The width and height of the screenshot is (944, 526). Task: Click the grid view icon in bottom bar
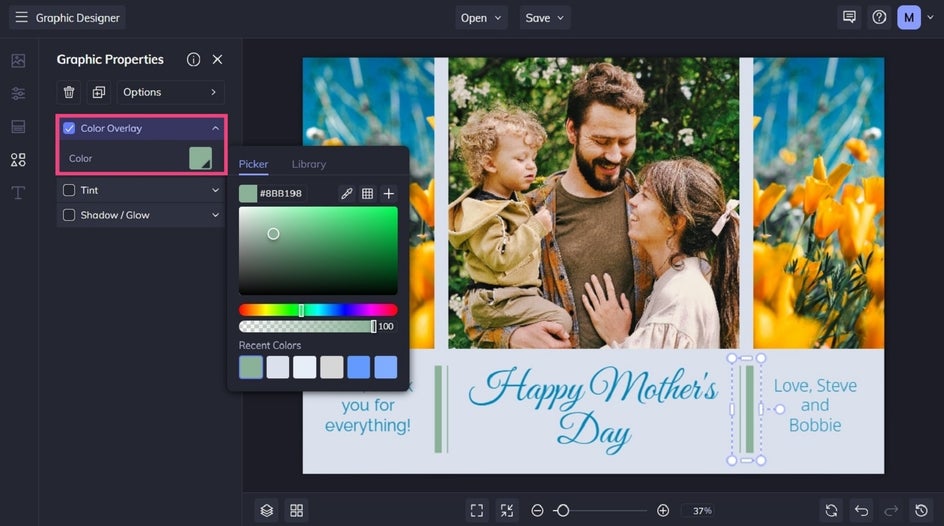coord(296,510)
